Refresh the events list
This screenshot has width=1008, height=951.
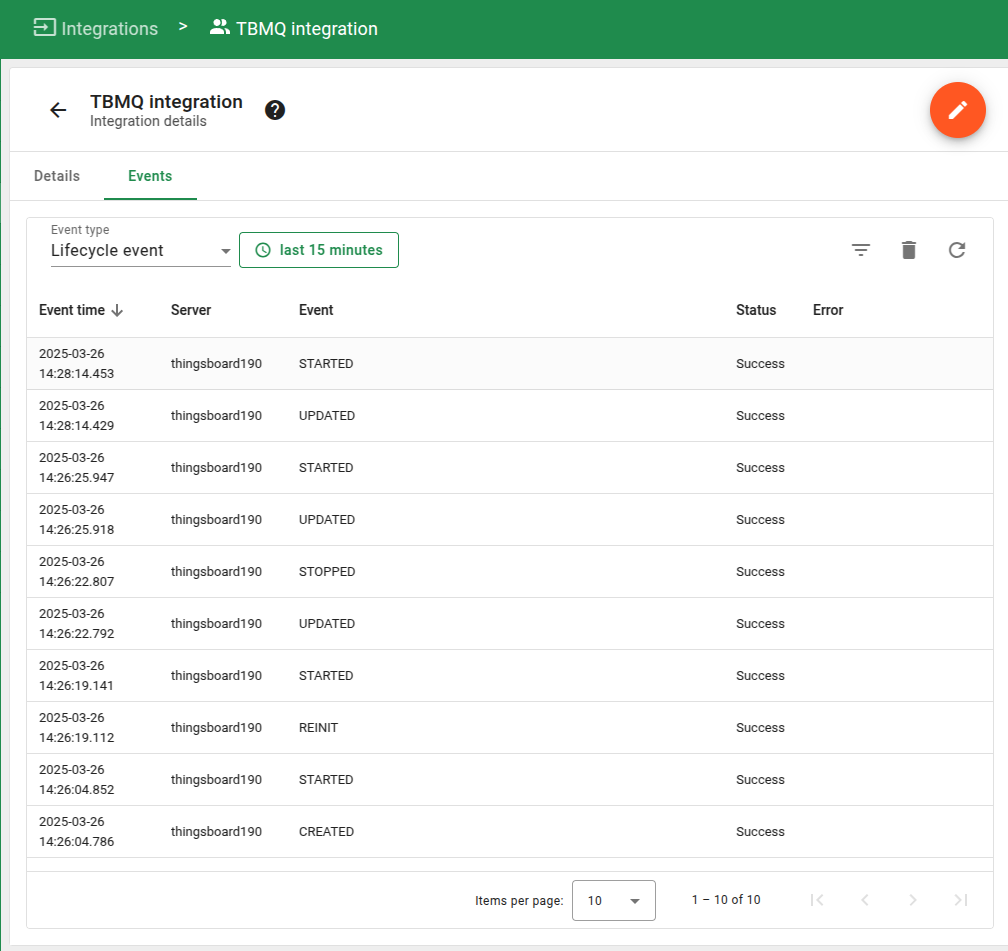957,250
